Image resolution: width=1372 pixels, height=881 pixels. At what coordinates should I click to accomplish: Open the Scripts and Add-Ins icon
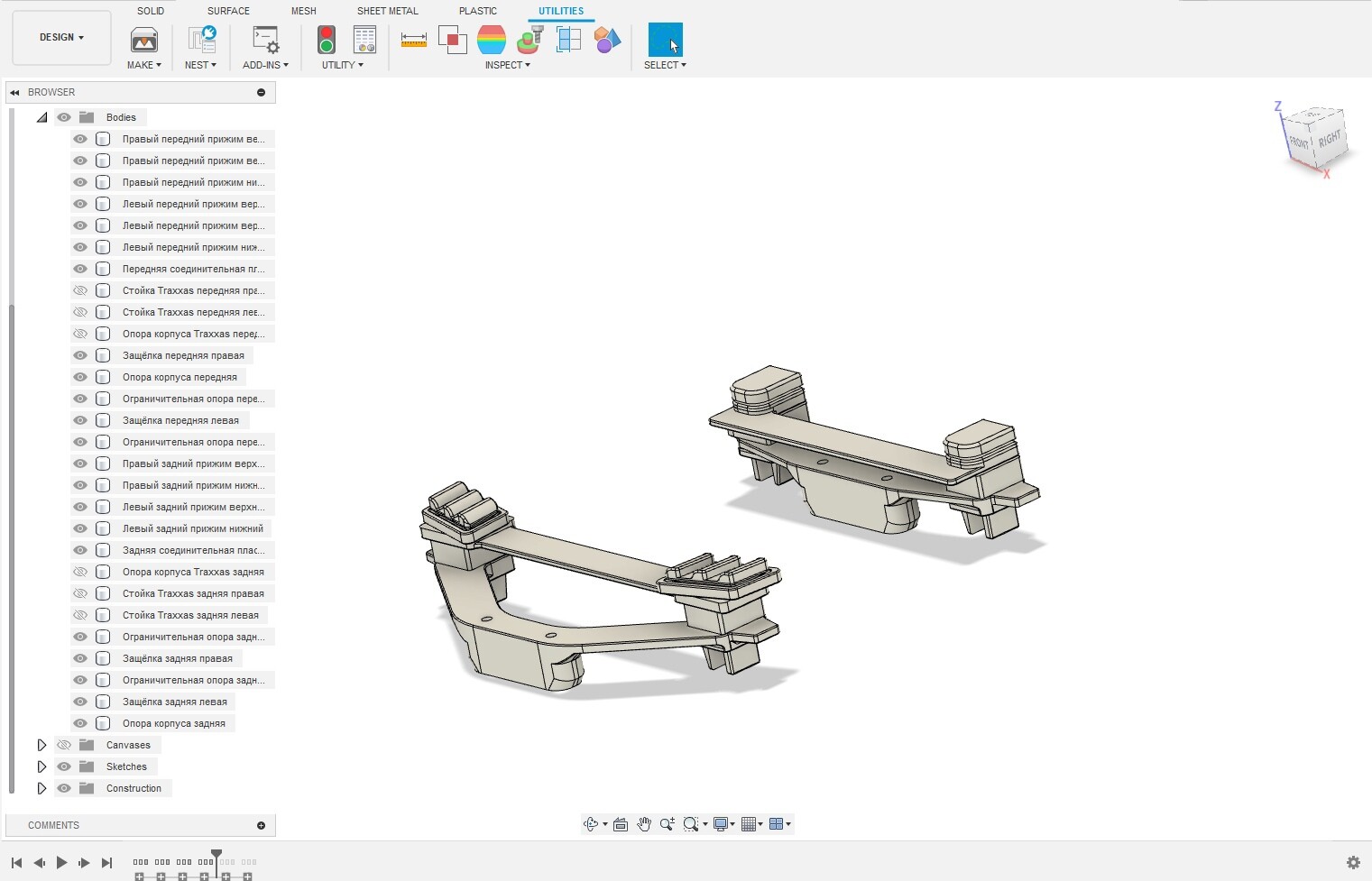coord(266,40)
